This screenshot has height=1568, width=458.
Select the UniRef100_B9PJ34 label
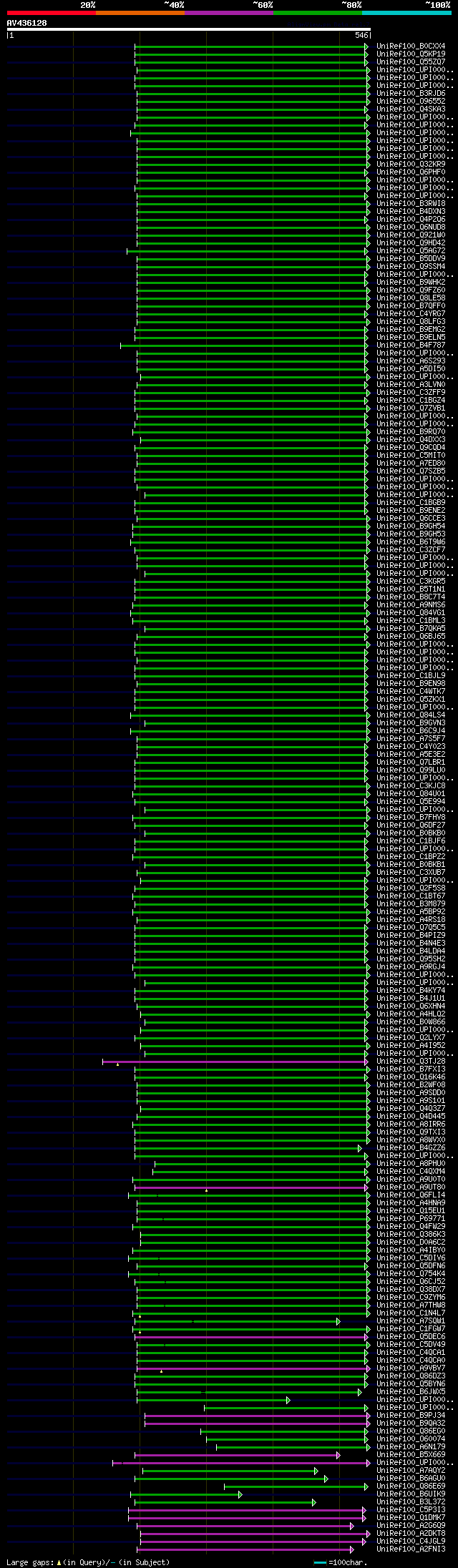point(411,1416)
